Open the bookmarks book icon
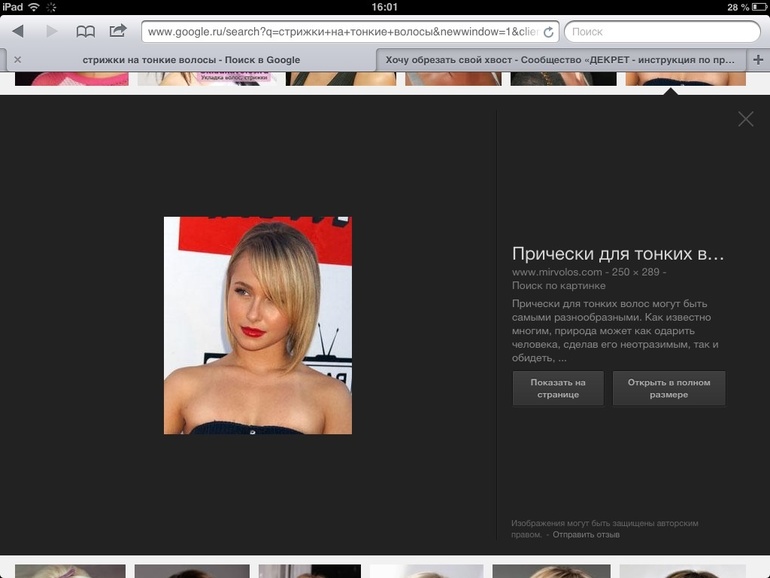 (86, 32)
